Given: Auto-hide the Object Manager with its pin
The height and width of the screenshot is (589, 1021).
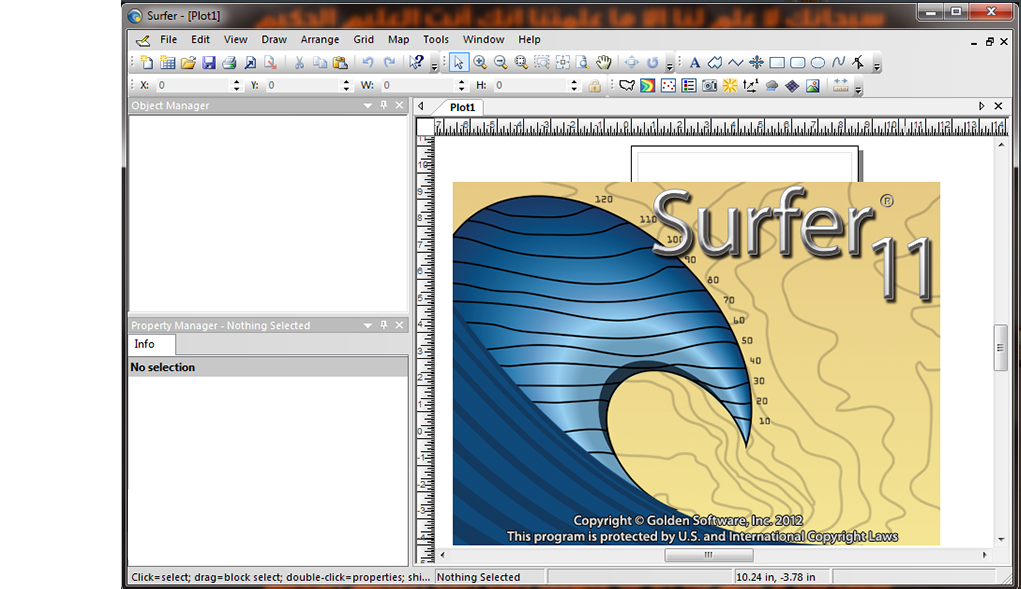Looking at the screenshot, I should tap(382, 105).
